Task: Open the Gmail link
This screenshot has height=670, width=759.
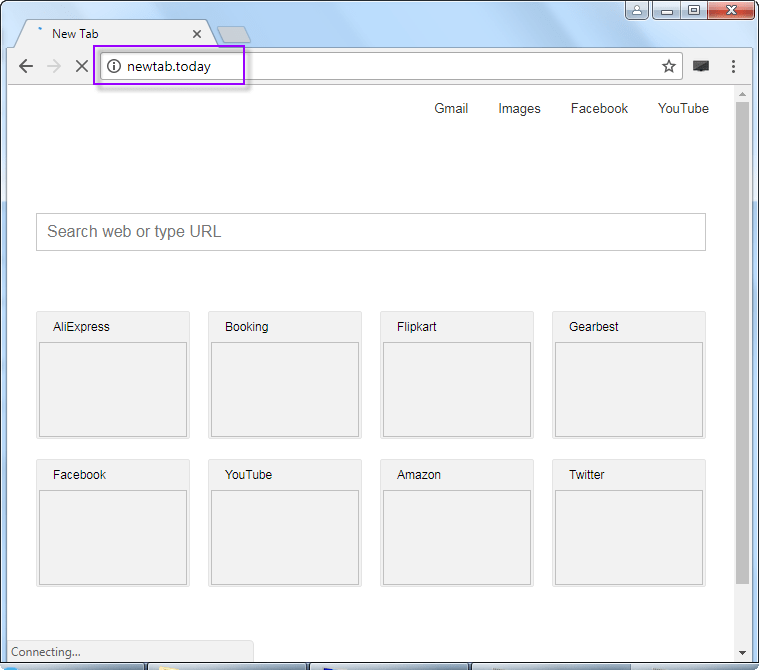Action: pos(451,108)
